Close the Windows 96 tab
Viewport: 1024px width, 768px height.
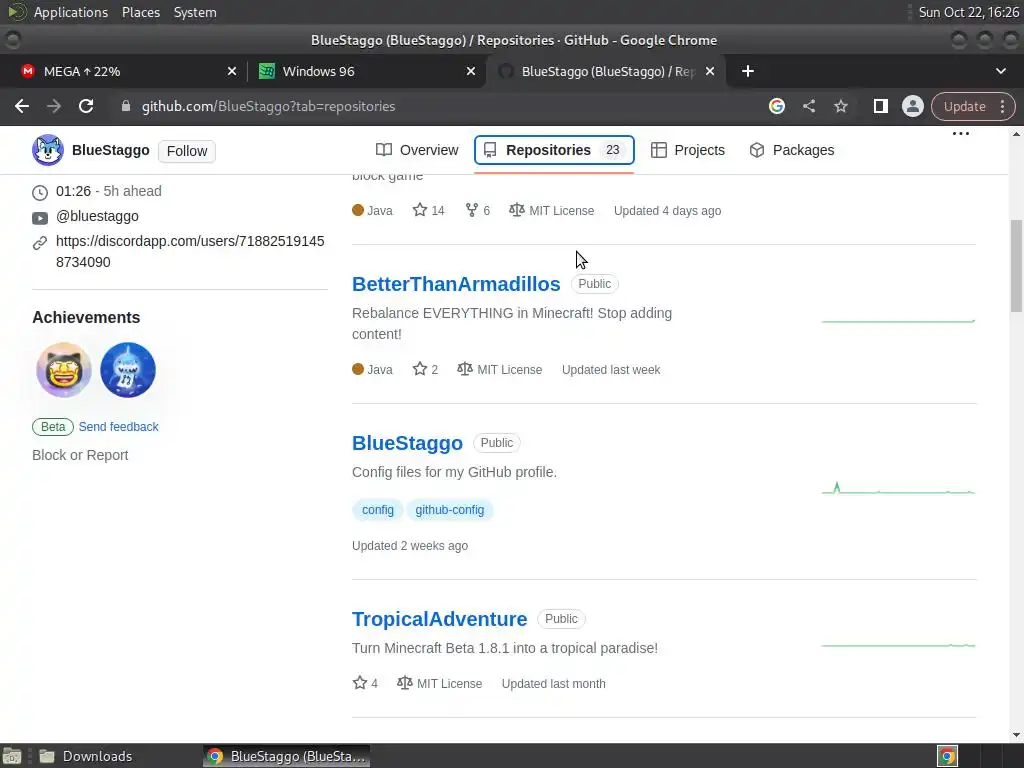pyautogui.click(x=471, y=71)
